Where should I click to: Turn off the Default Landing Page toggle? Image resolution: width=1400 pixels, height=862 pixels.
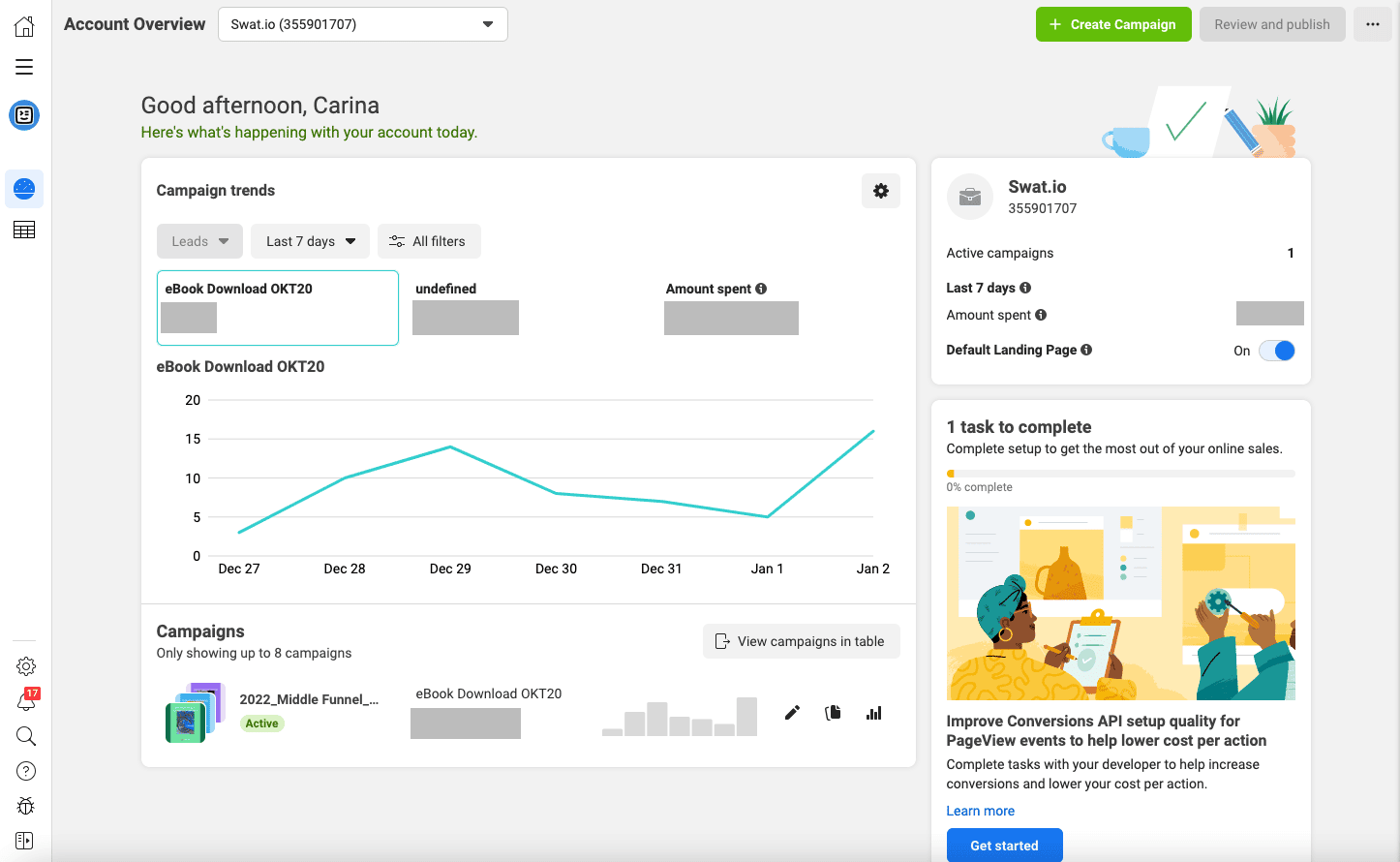point(1276,351)
